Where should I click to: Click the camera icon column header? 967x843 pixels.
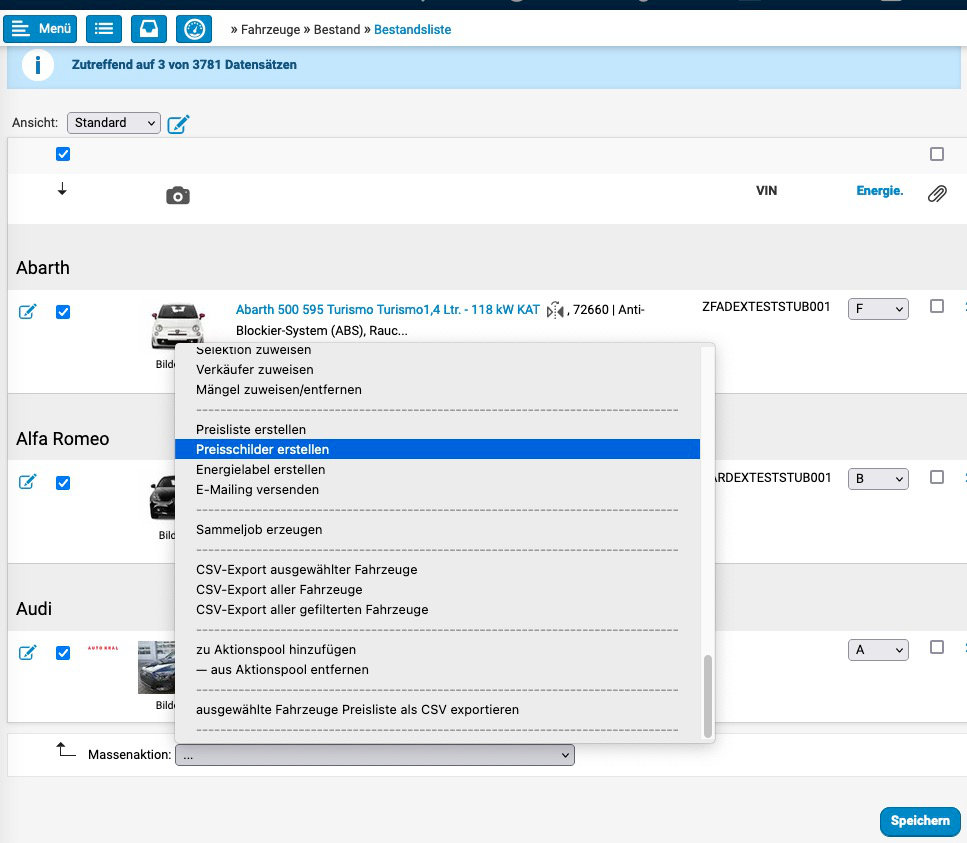tap(177, 196)
